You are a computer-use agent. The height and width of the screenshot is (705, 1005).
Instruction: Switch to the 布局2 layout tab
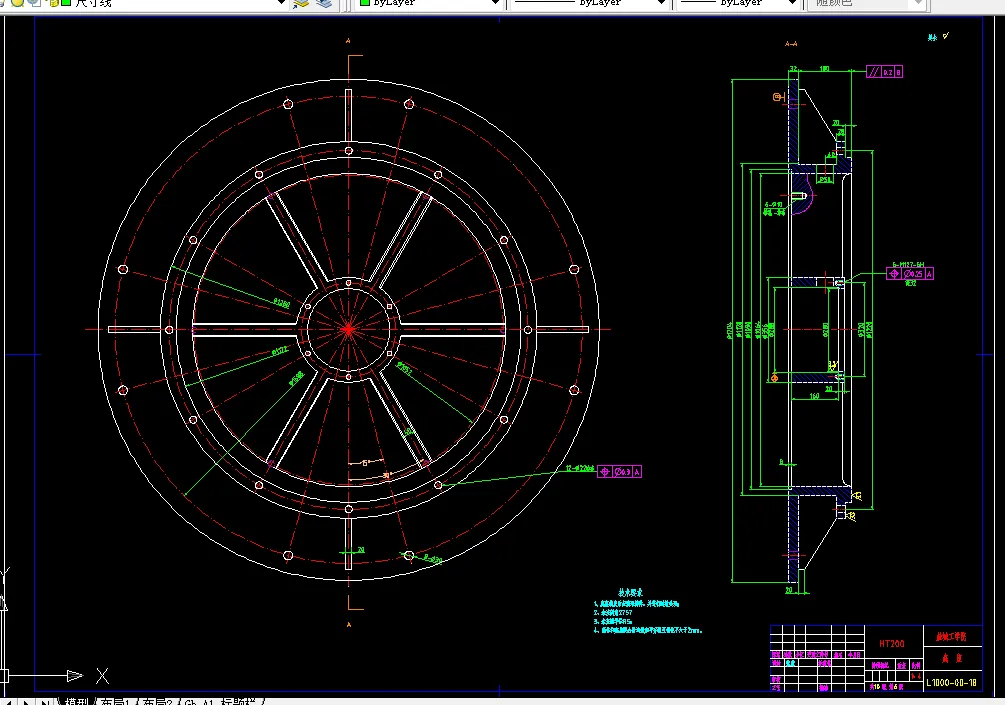[x=158, y=701]
